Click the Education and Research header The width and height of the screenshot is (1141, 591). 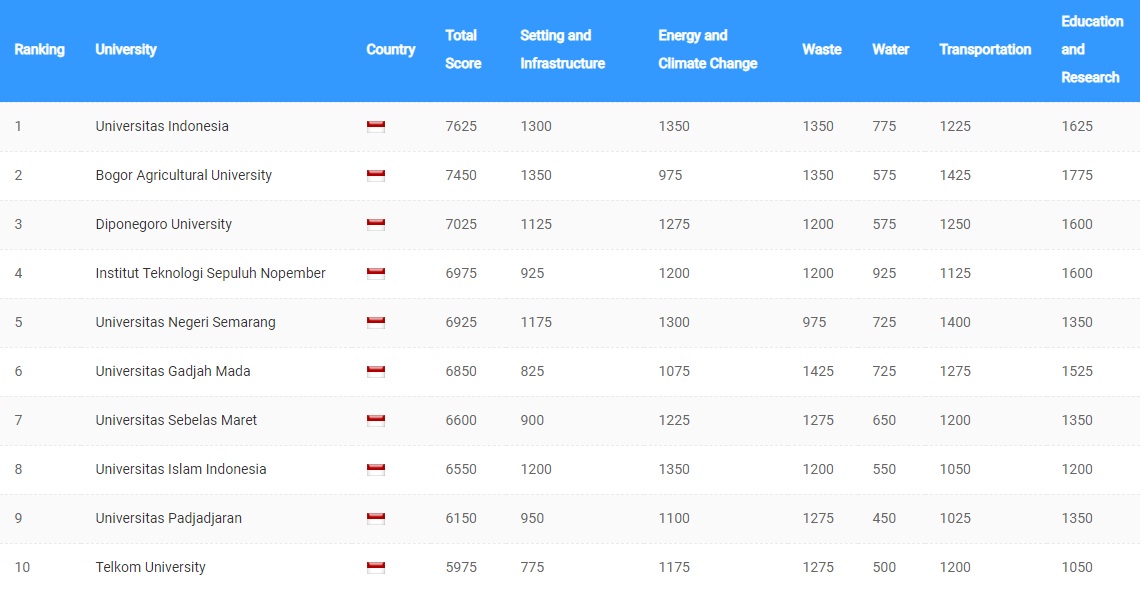[x=1091, y=50]
